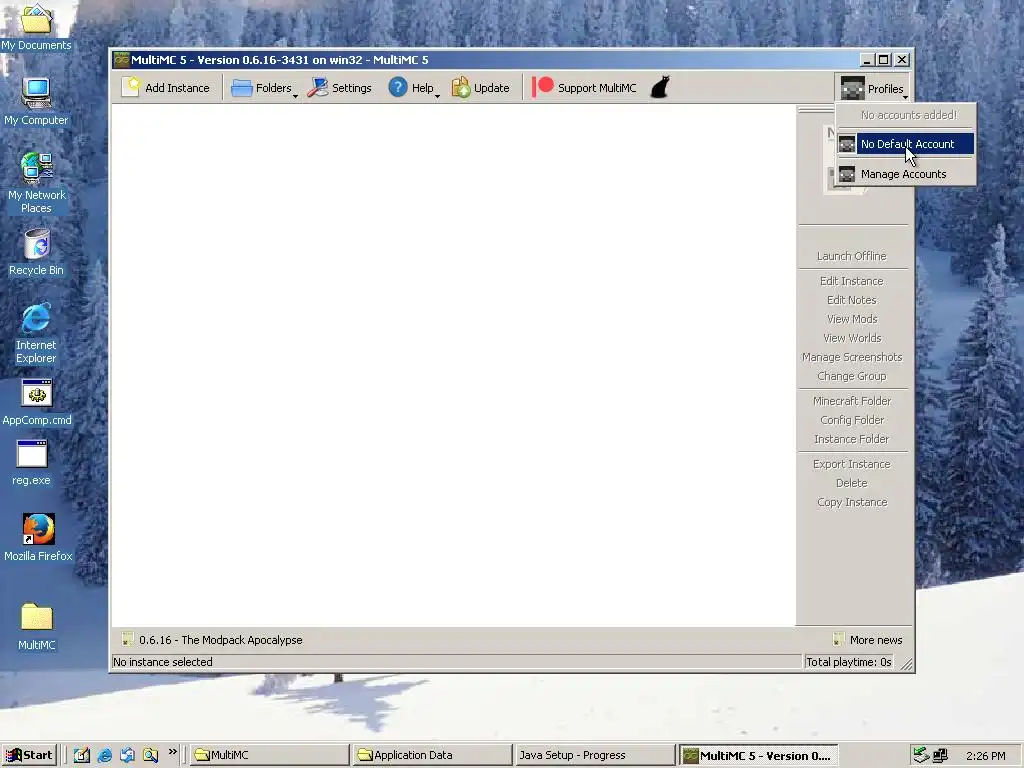Click the Update toolbar icon
This screenshot has width=1024, height=768.
tap(461, 88)
